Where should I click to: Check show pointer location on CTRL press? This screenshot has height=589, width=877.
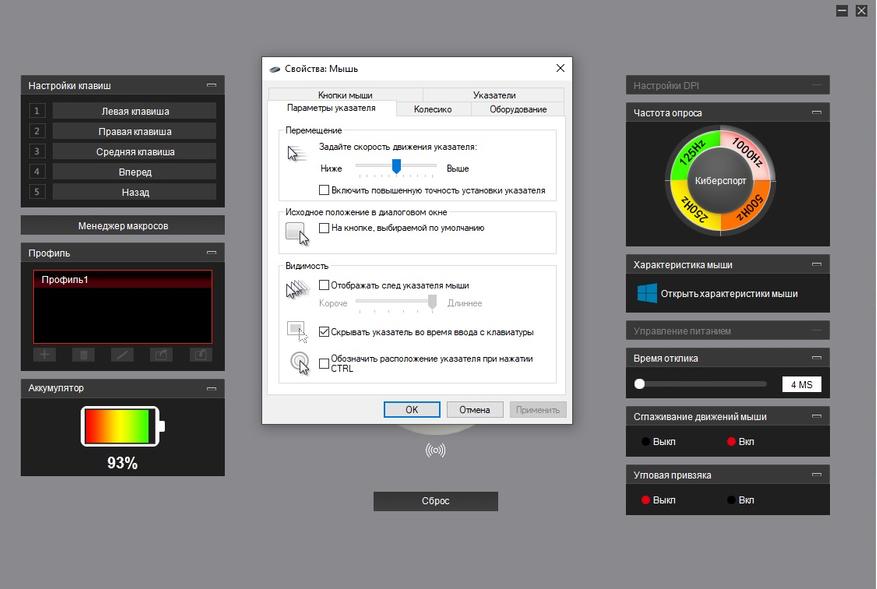click(324, 364)
